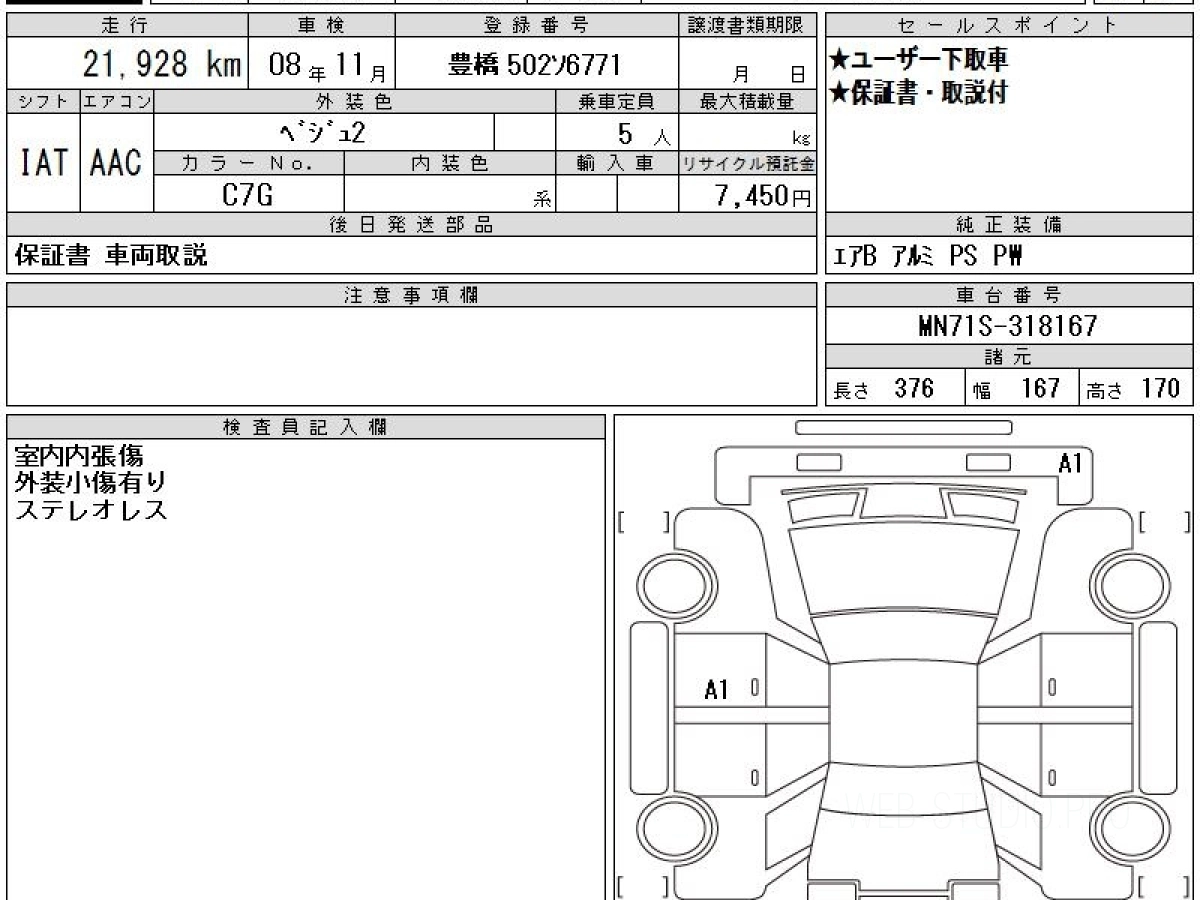This screenshot has height=900, width=1200.
Task: Click the 後日発送部品 header
Action: pos(411,225)
